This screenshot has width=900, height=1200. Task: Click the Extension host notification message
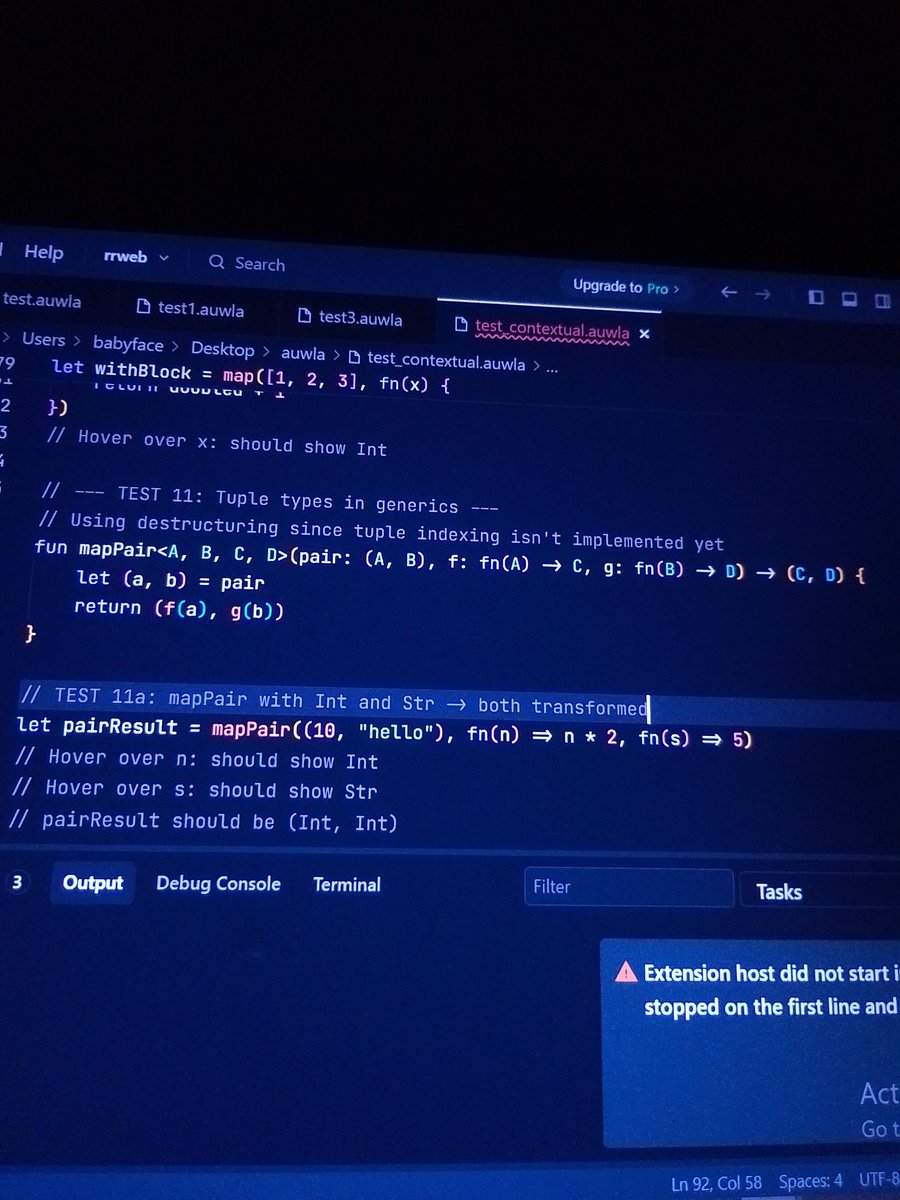click(x=772, y=990)
